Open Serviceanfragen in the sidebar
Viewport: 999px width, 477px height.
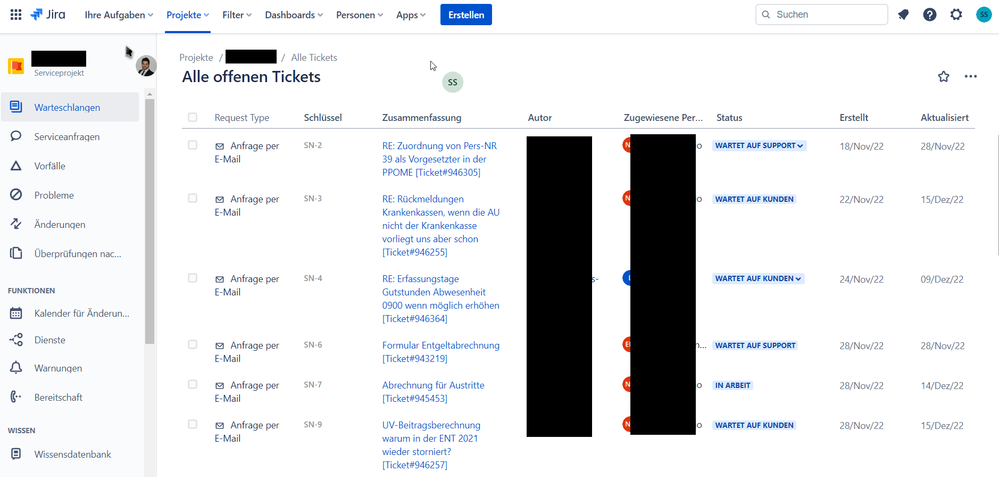tap(69, 136)
